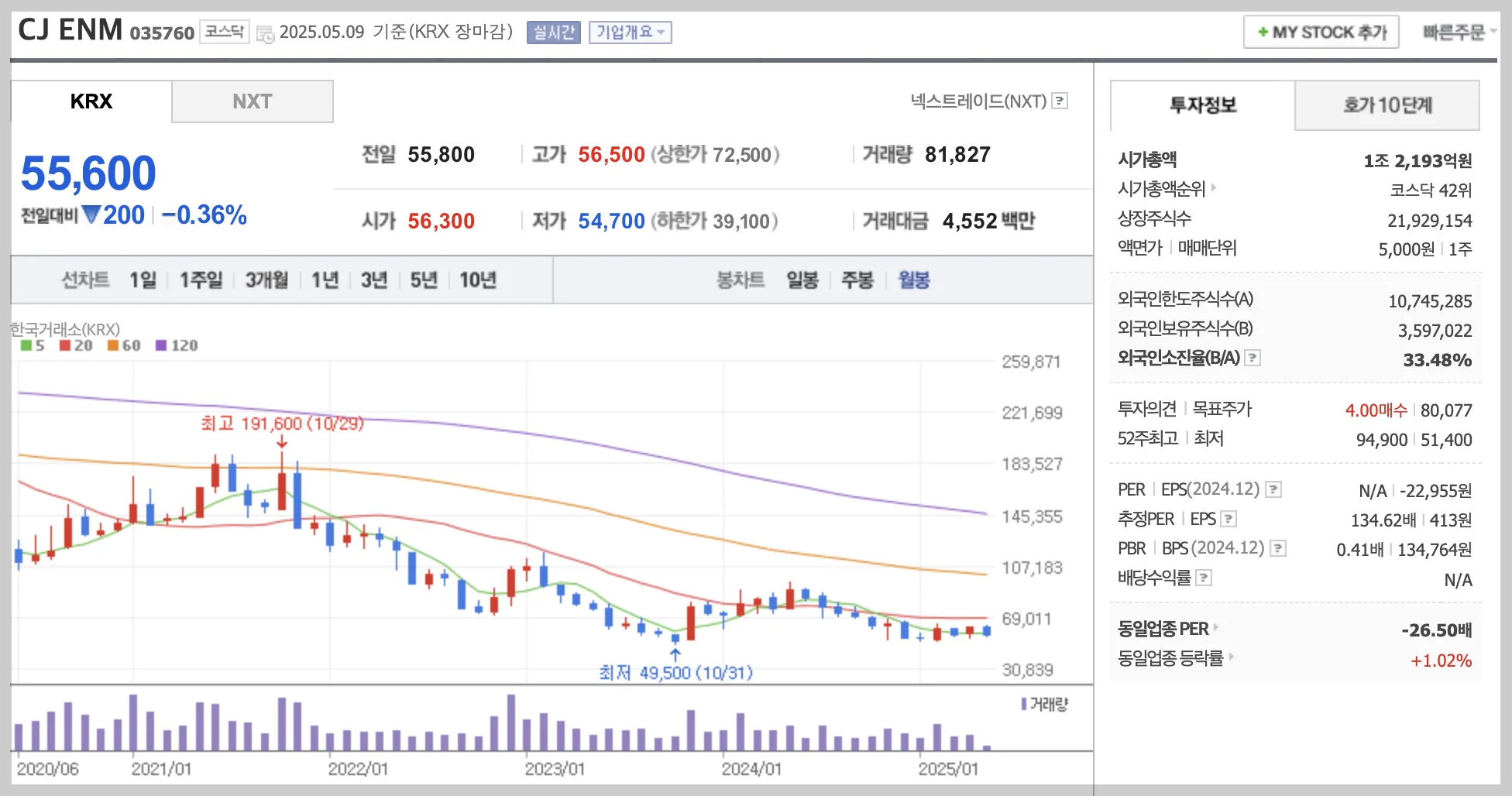The image size is (1512, 796).
Task: Open the 투자정보 tab
Action: point(1203,105)
